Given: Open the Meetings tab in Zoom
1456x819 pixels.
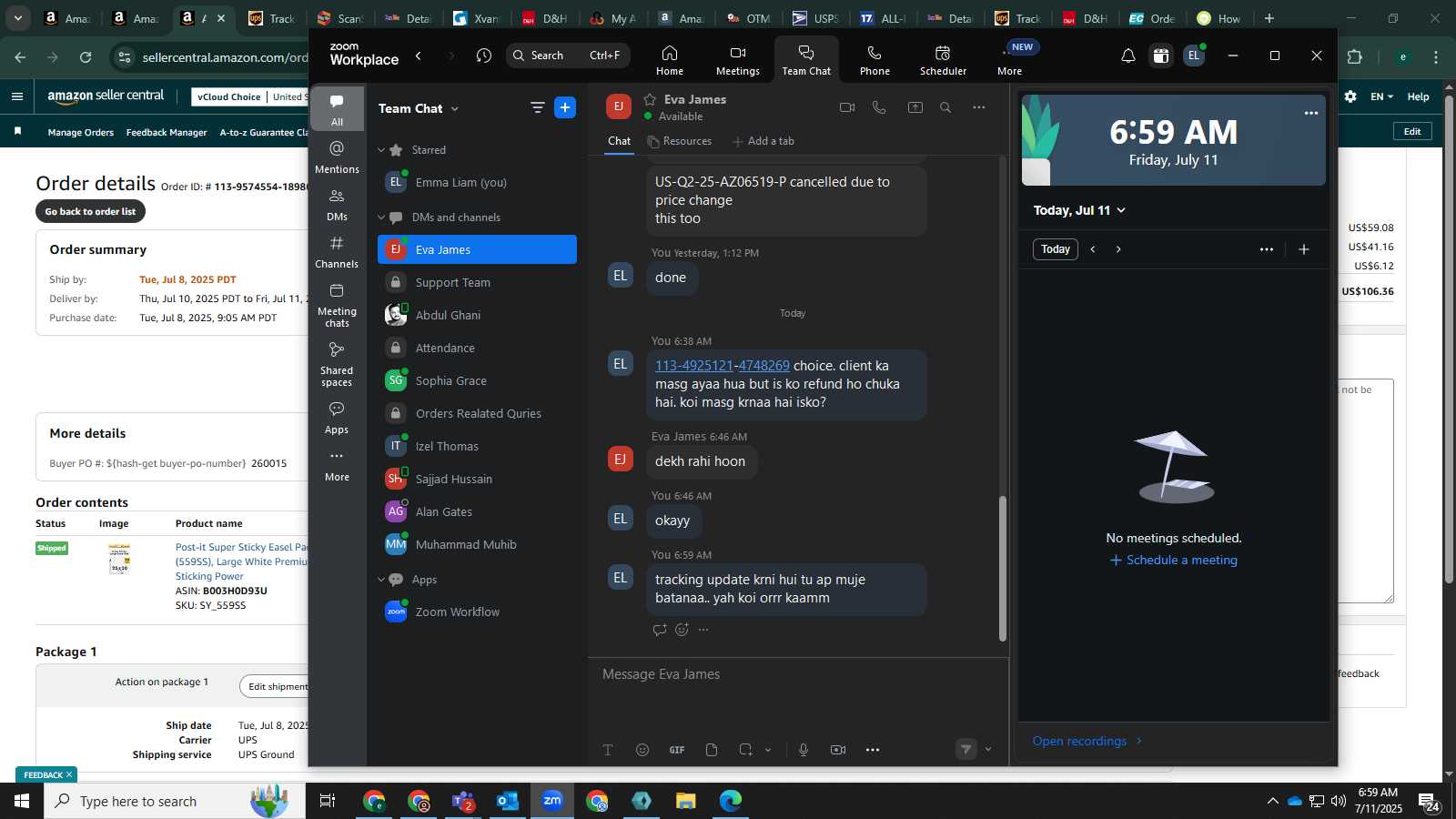Looking at the screenshot, I should [738, 60].
